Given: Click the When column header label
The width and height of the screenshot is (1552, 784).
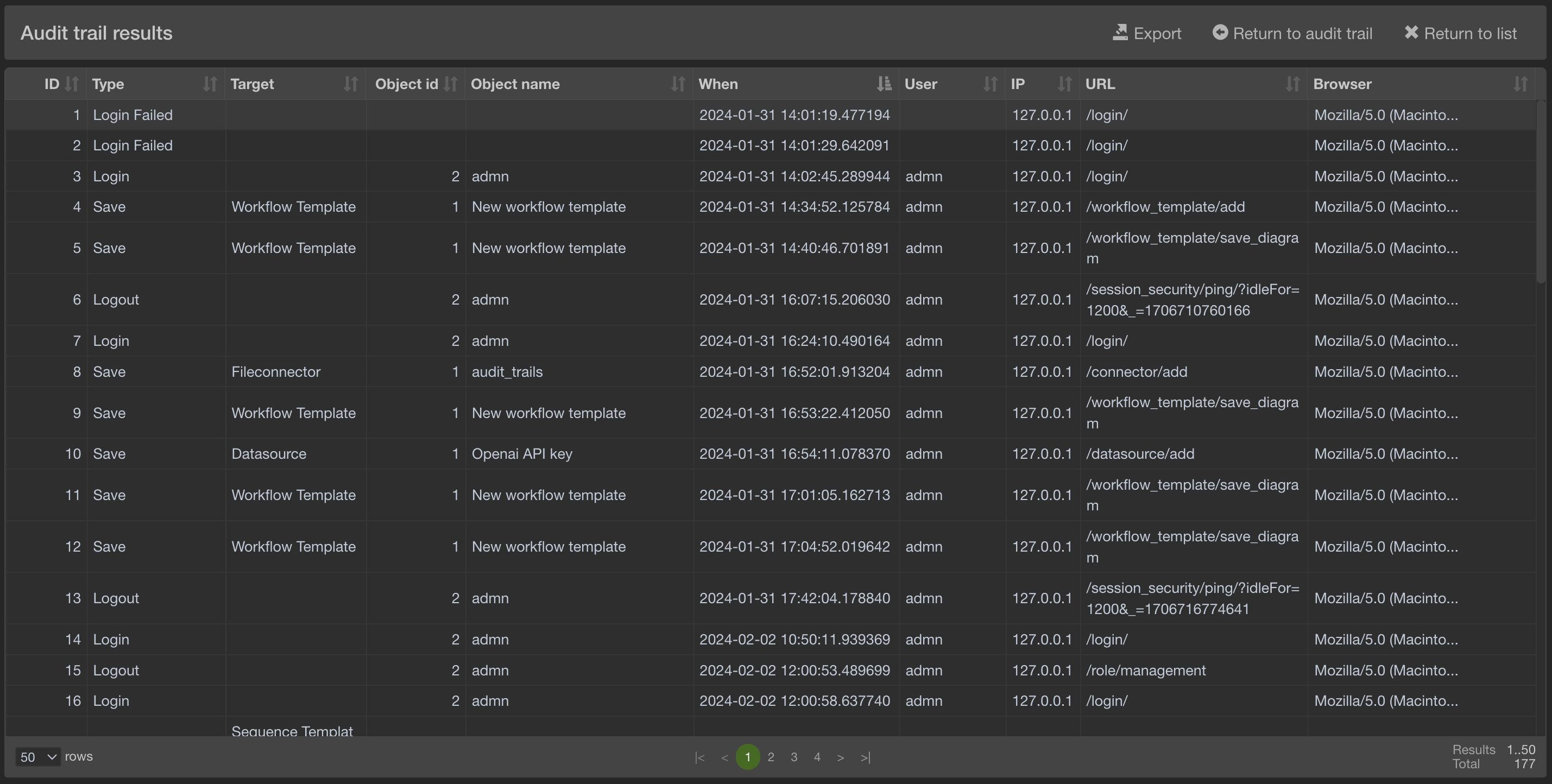Looking at the screenshot, I should 718,84.
